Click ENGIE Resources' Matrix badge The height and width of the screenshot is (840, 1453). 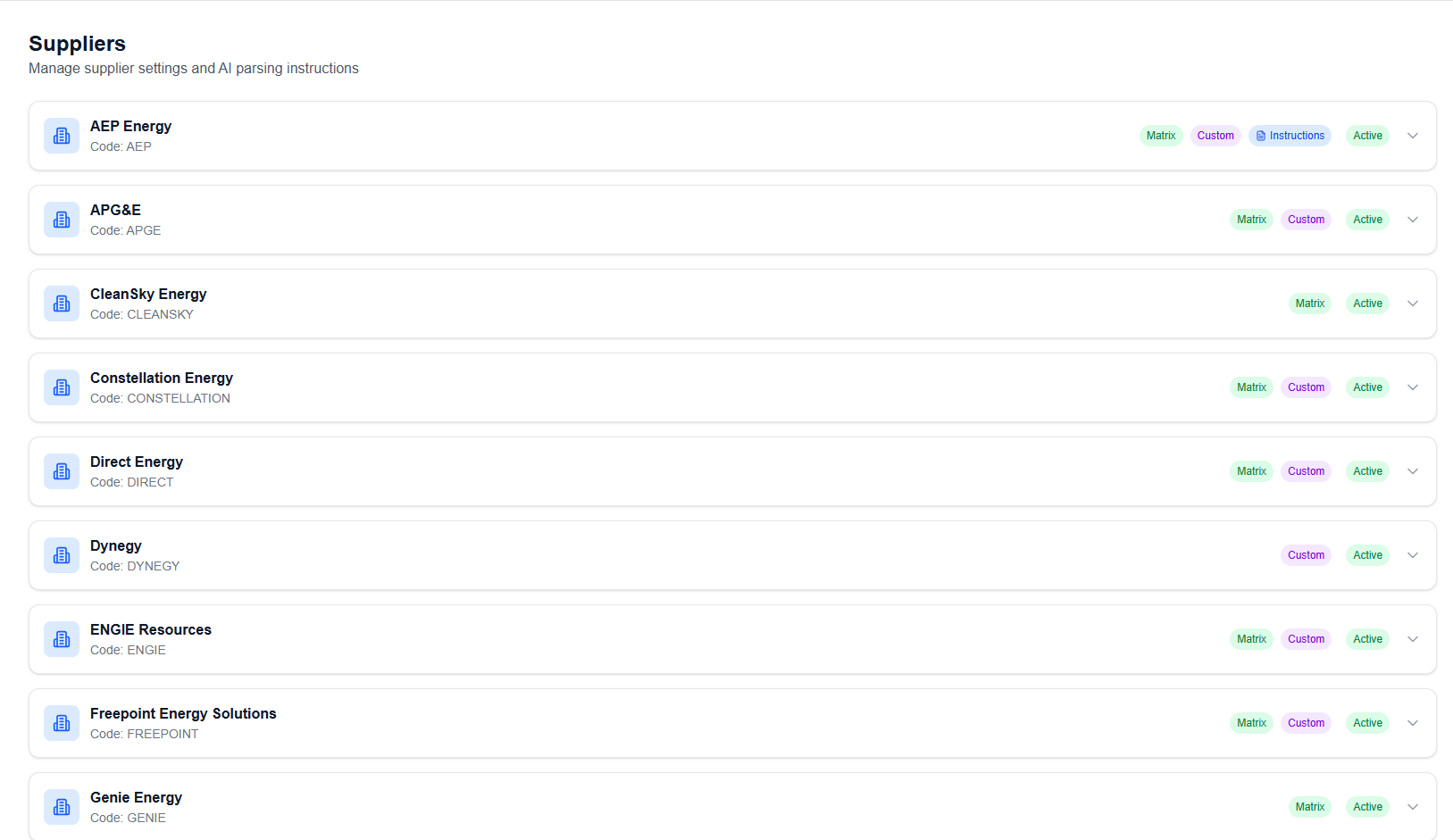coord(1251,639)
